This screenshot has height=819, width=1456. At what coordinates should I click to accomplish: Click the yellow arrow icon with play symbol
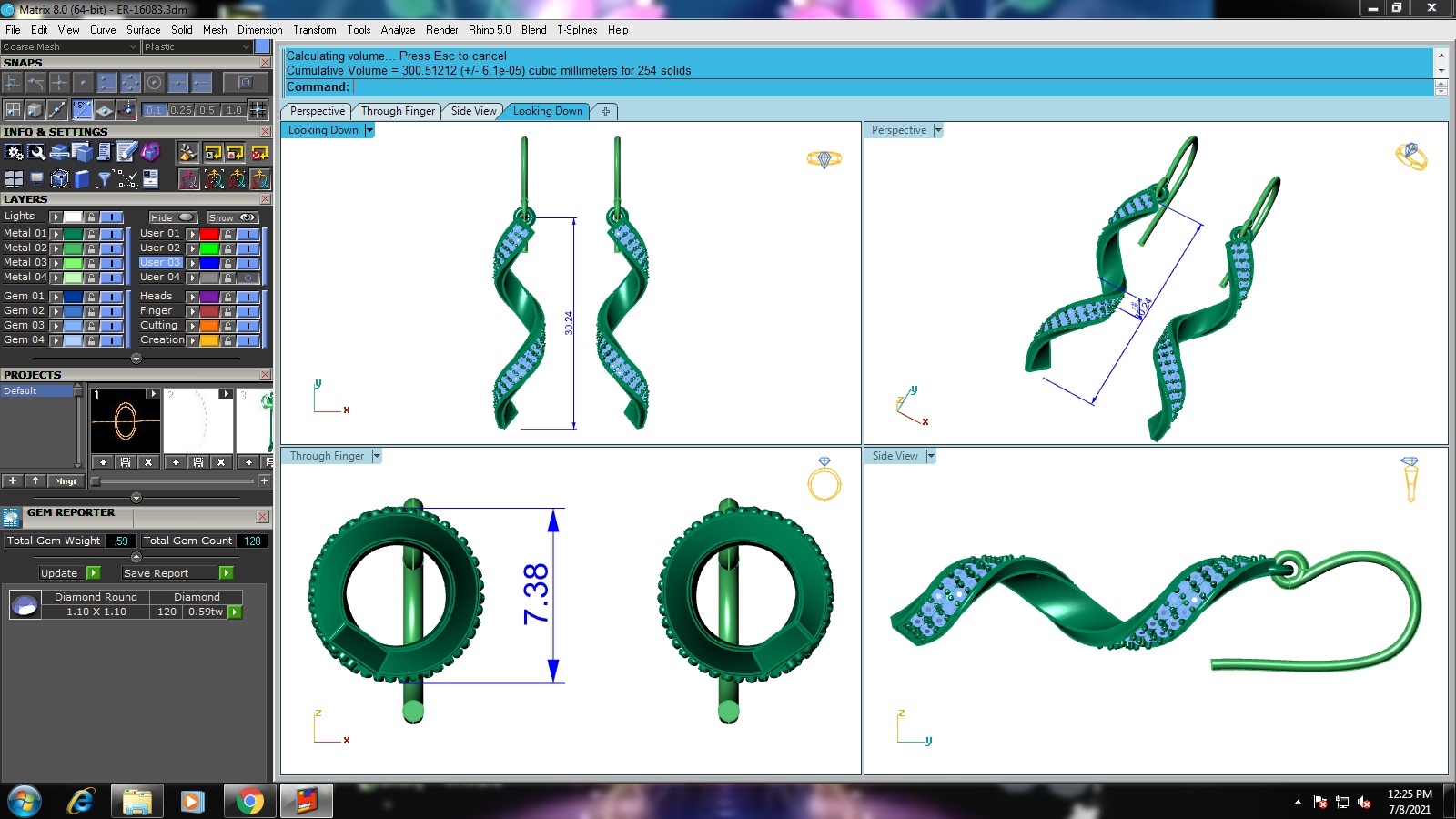point(213,152)
